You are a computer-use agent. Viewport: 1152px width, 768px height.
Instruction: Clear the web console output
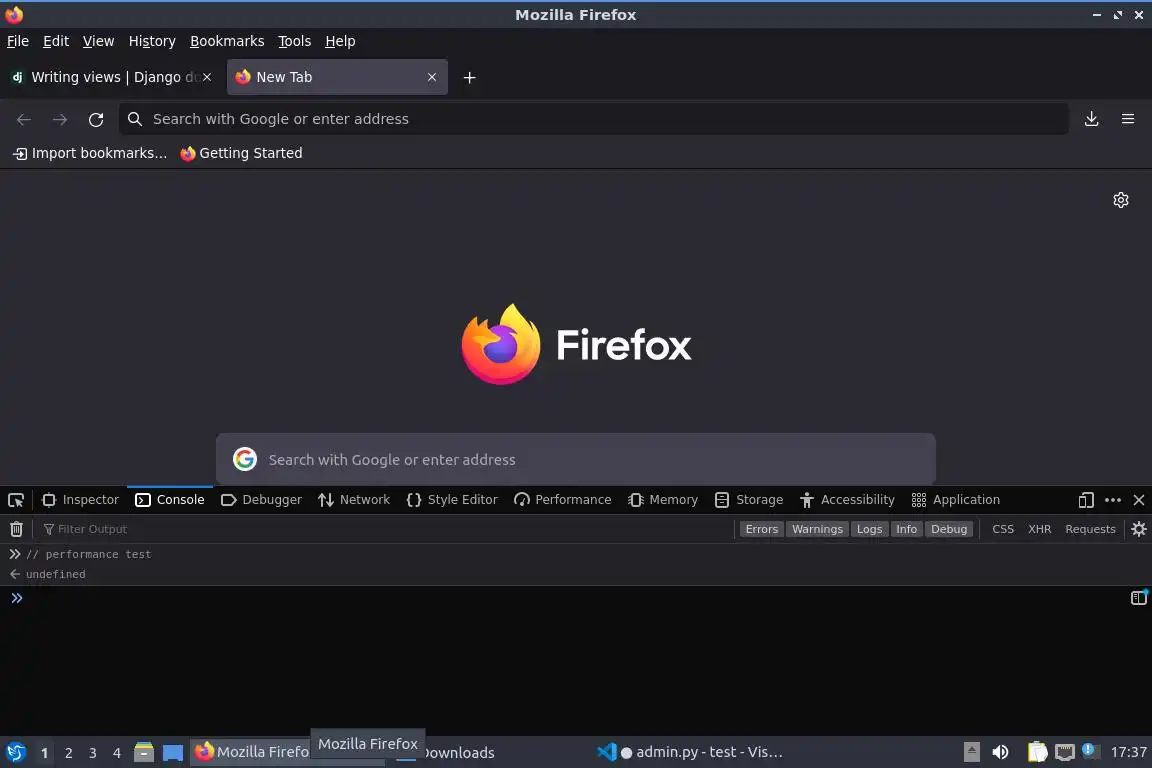point(16,528)
